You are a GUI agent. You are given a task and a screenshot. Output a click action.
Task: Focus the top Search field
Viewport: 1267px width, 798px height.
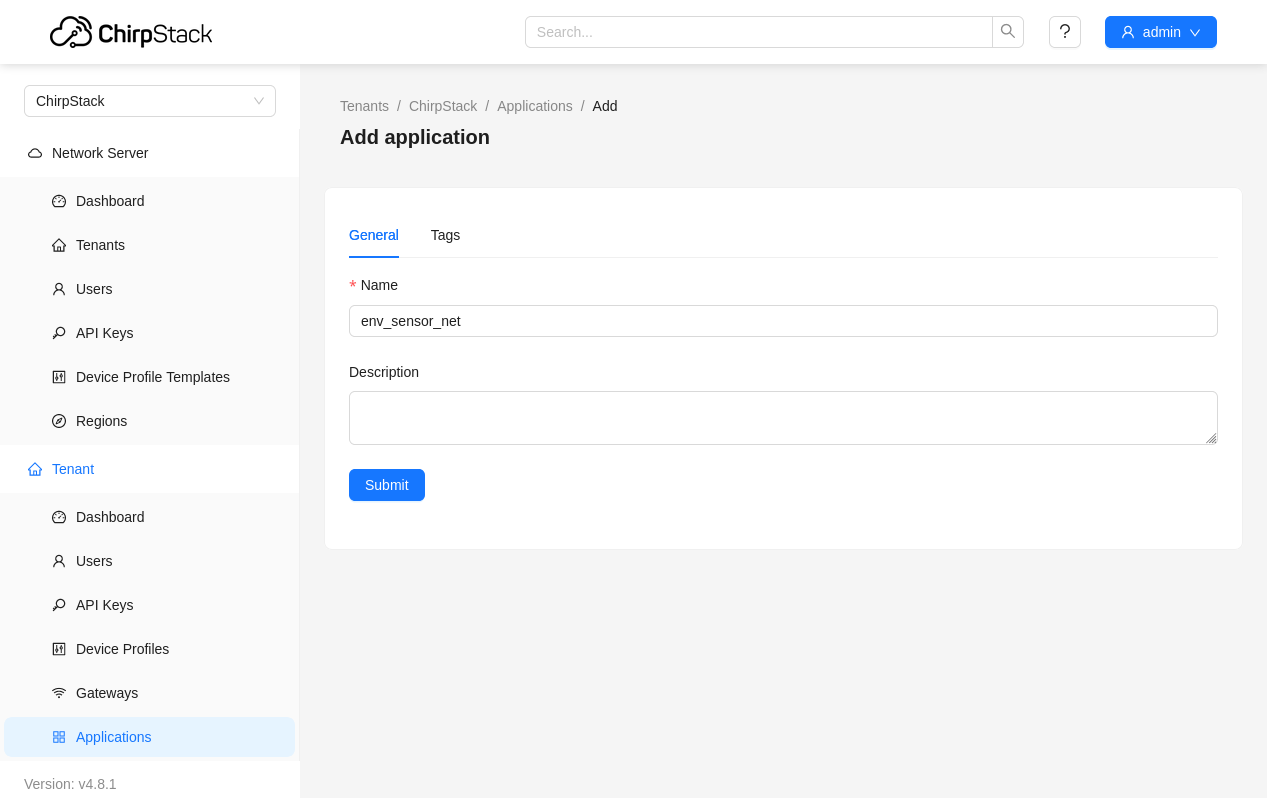(x=759, y=32)
